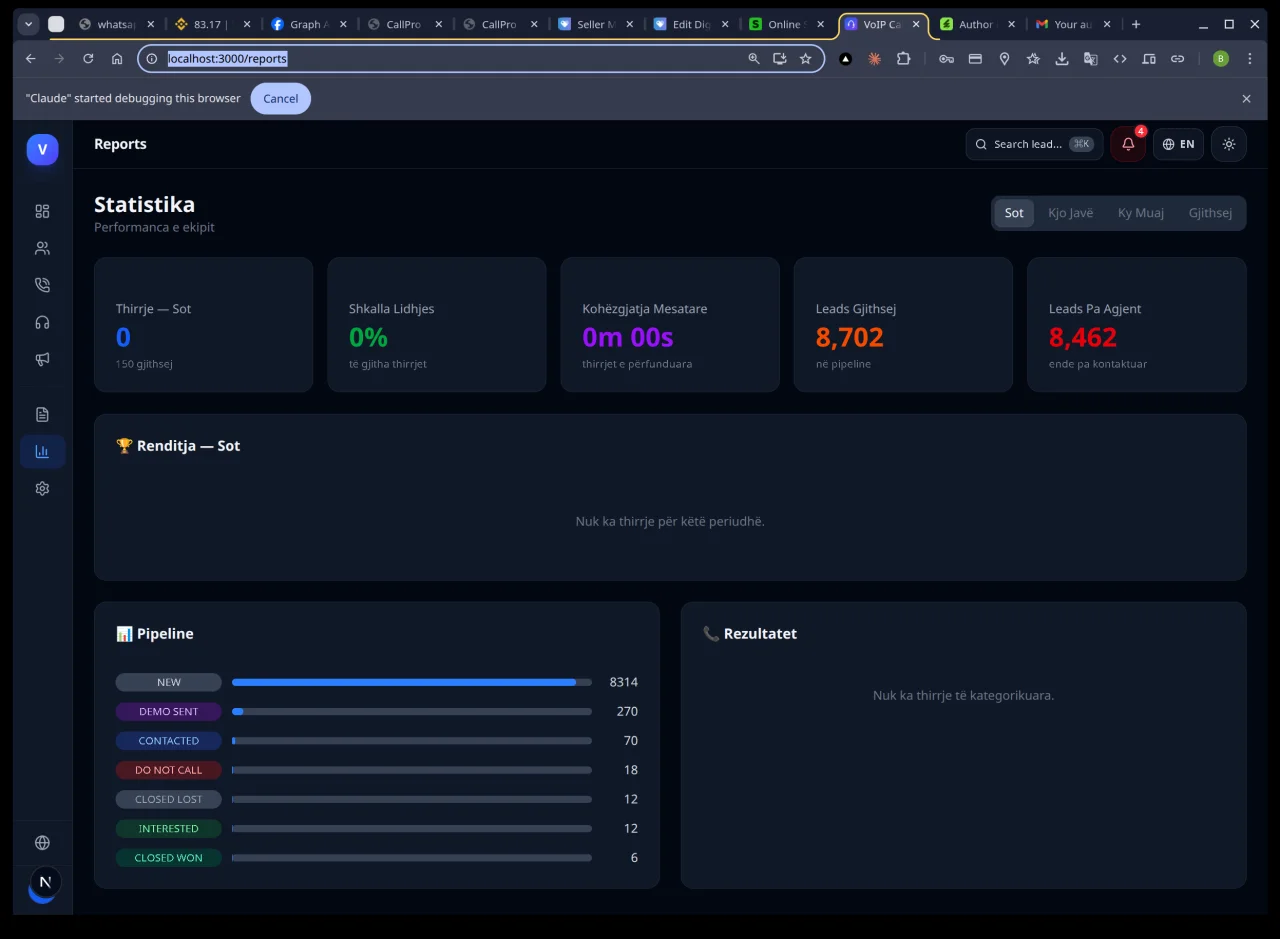Viewport: 1280px width, 939px height.
Task: Open the browser extensions puzzle icon
Action: tap(903, 59)
